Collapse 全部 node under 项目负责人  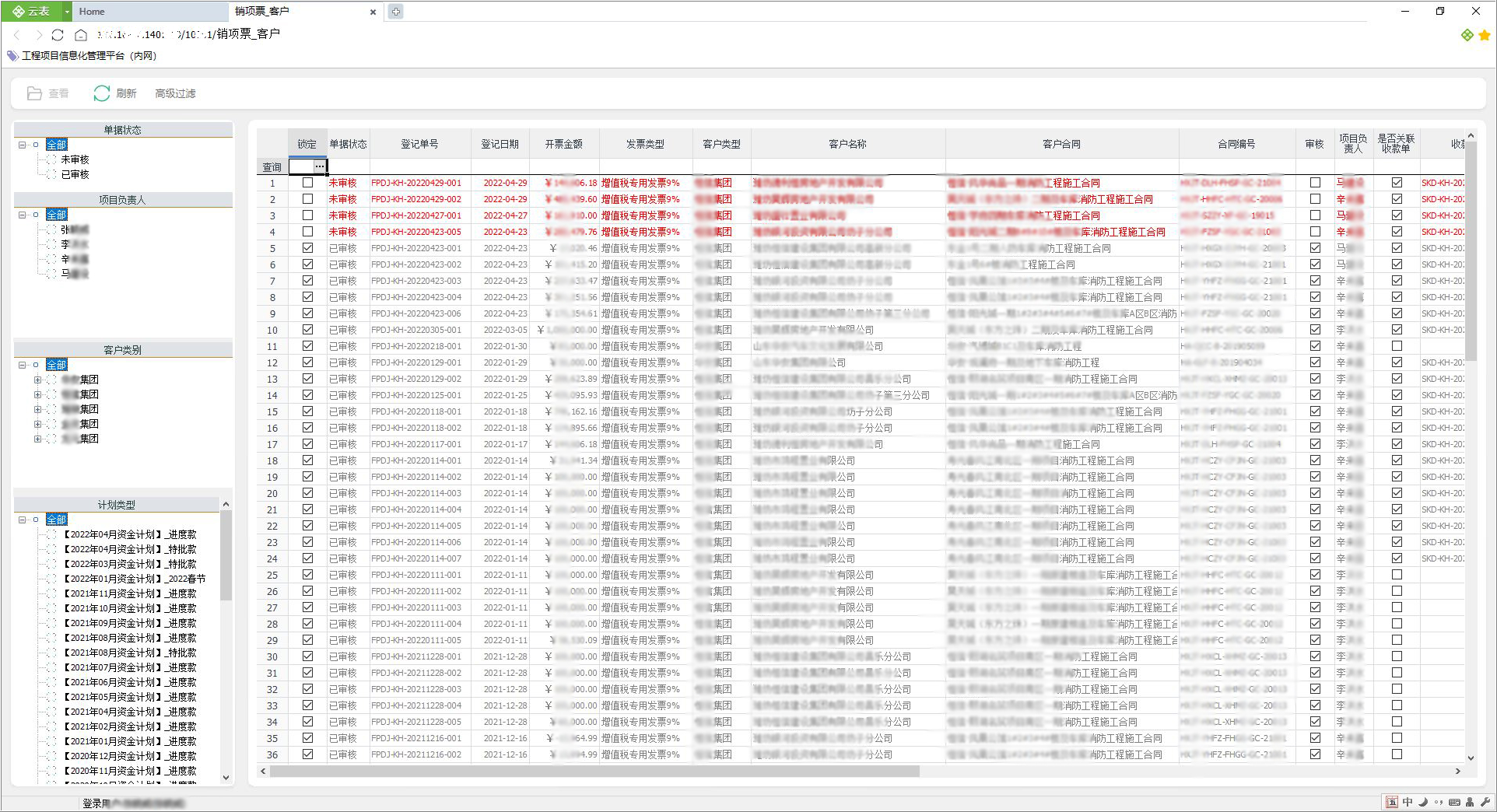[x=23, y=215]
